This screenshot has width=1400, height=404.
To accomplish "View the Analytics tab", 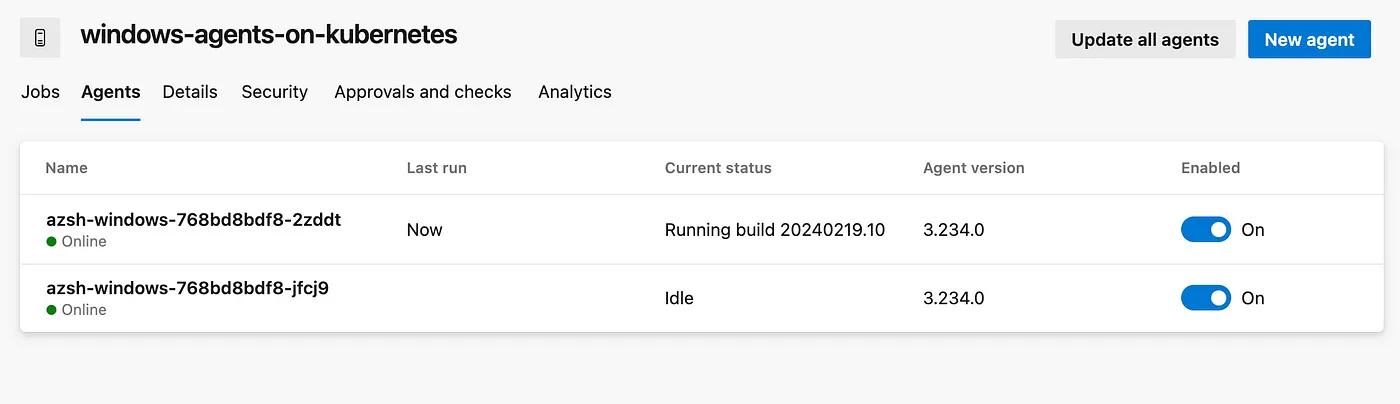I will (575, 92).
